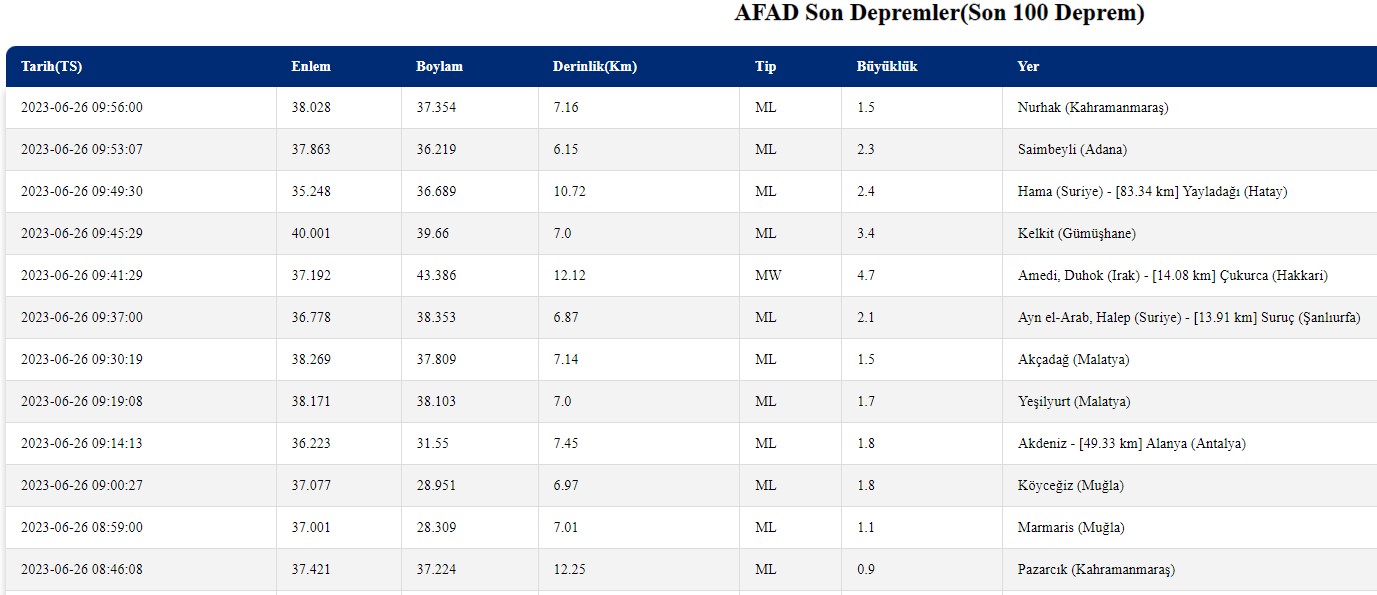The width and height of the screenshot is (1377, 595).
Task: Click the 2023-06-26 09:41:29 date cell
Action: click(x=81, y=276)
